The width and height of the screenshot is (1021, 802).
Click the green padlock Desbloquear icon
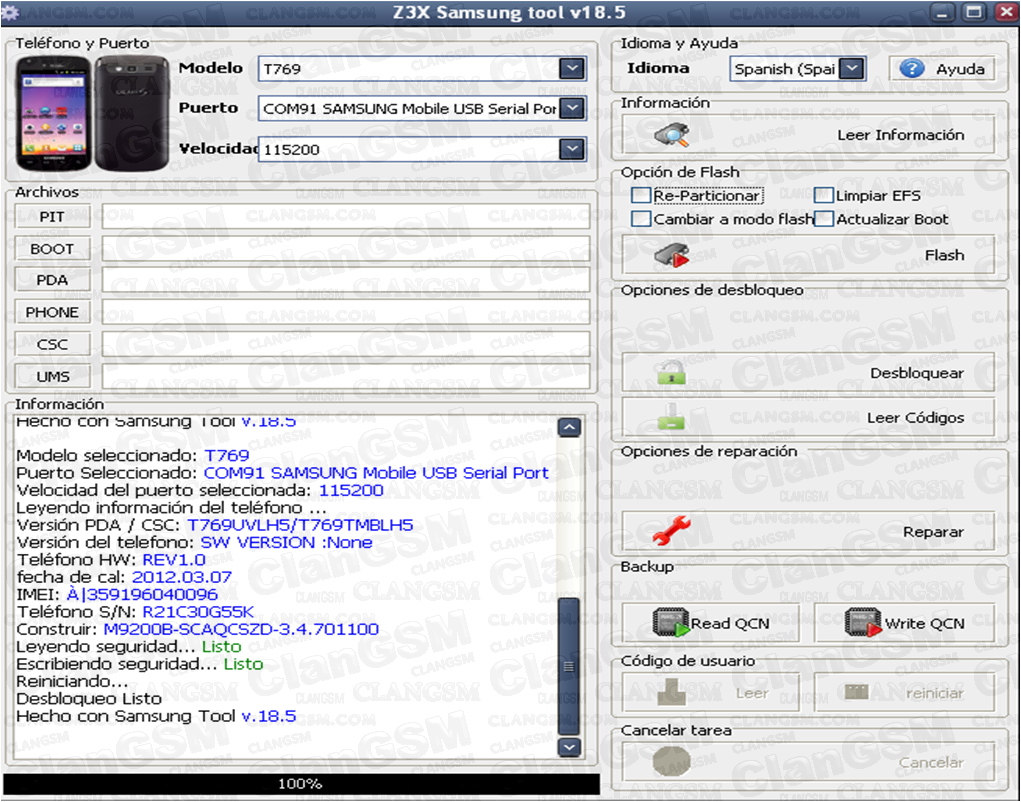[671, 372]
